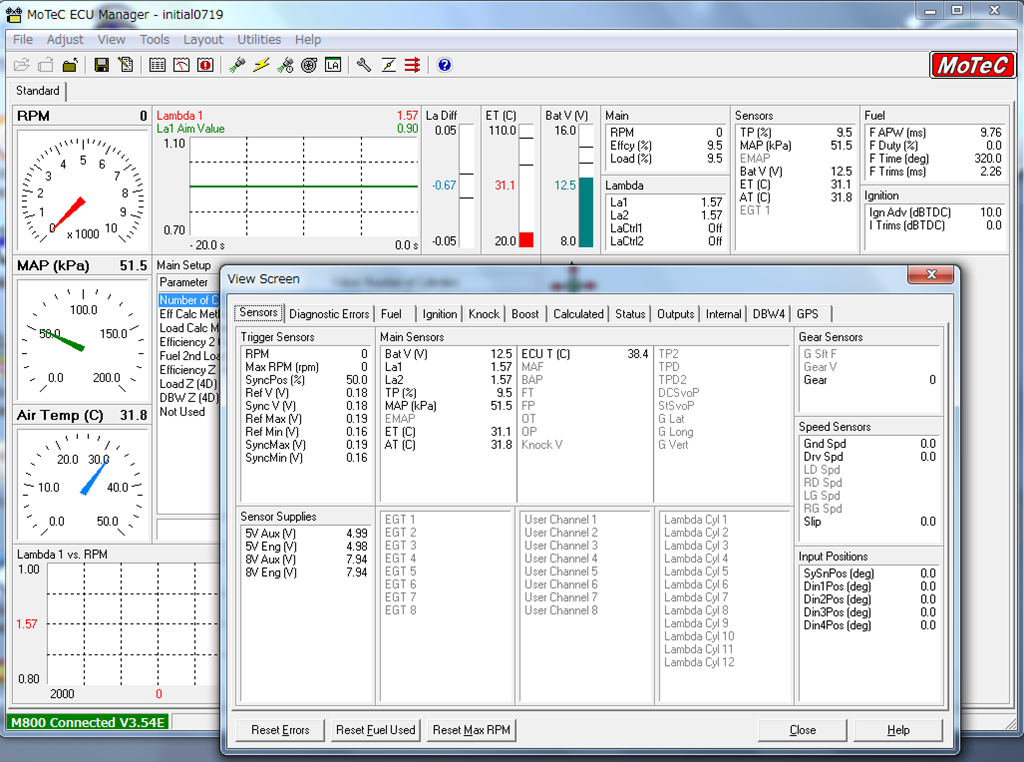
Task: Open the Layout menu
Action: 203,39
